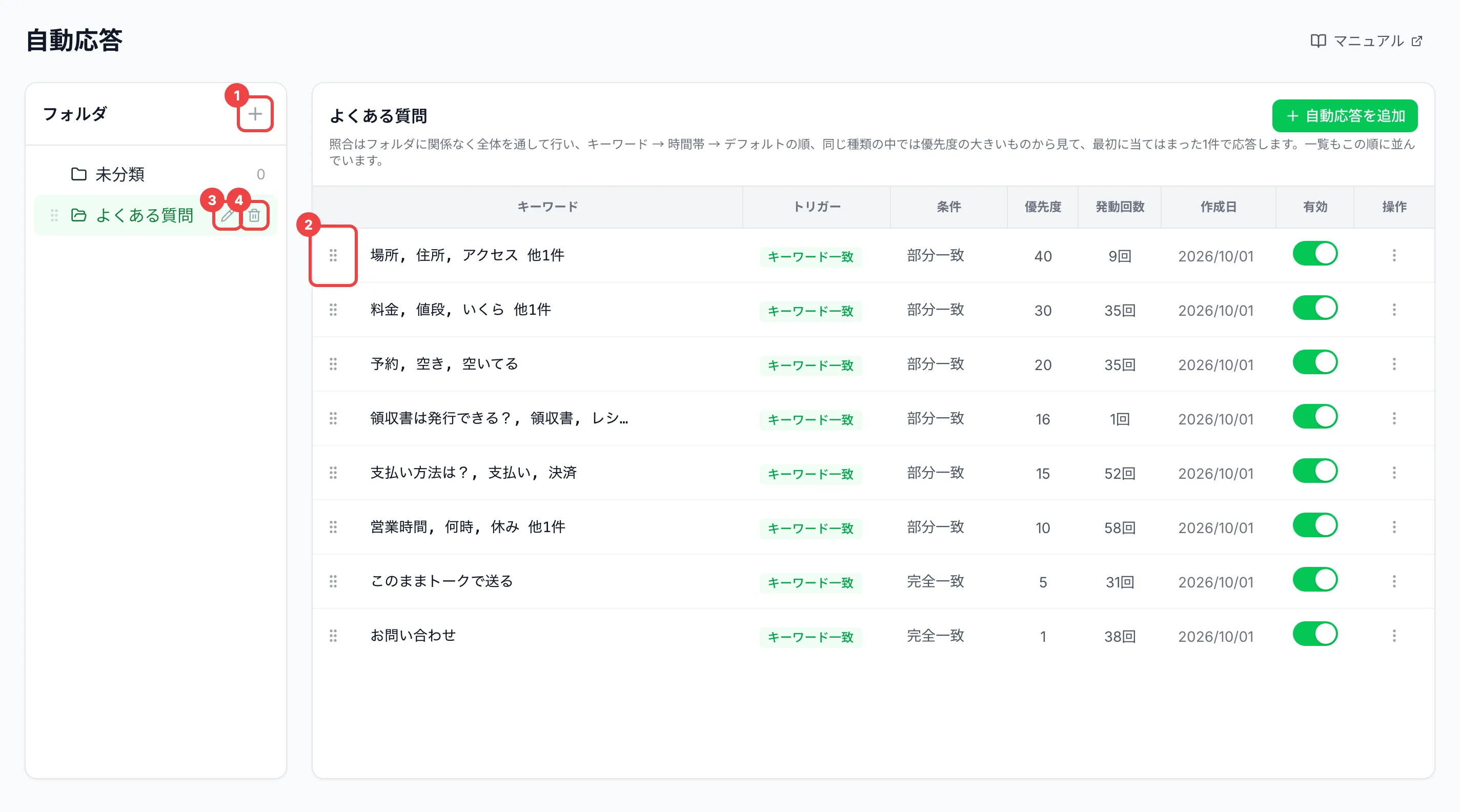Click the drag handle of the 領収書 row
1460x812 pixels.
click(333, 419)
